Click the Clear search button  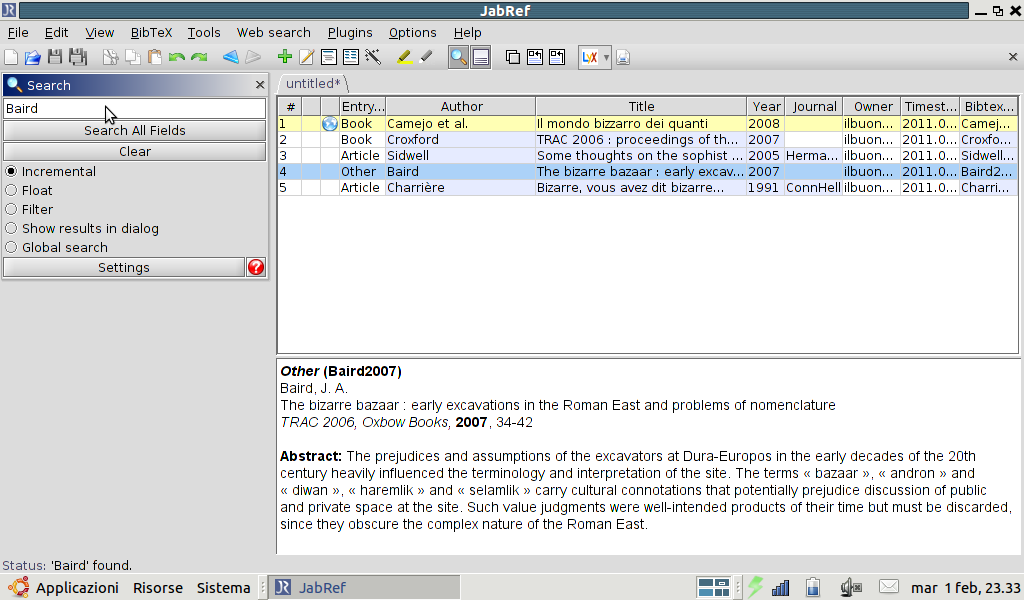click(x=135, y=151)
